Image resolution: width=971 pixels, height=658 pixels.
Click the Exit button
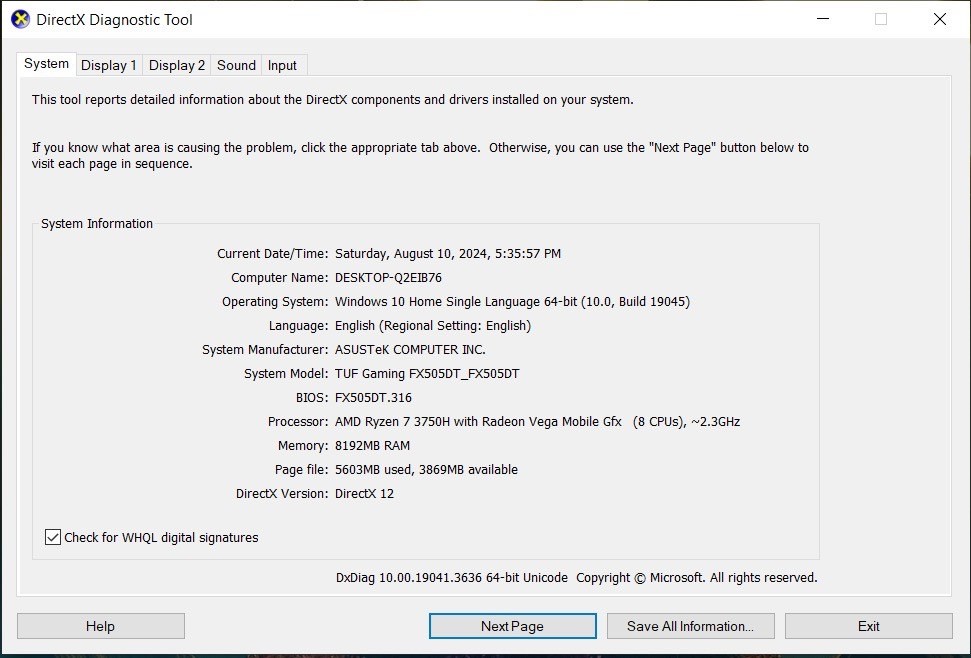[x=868, y=625]
